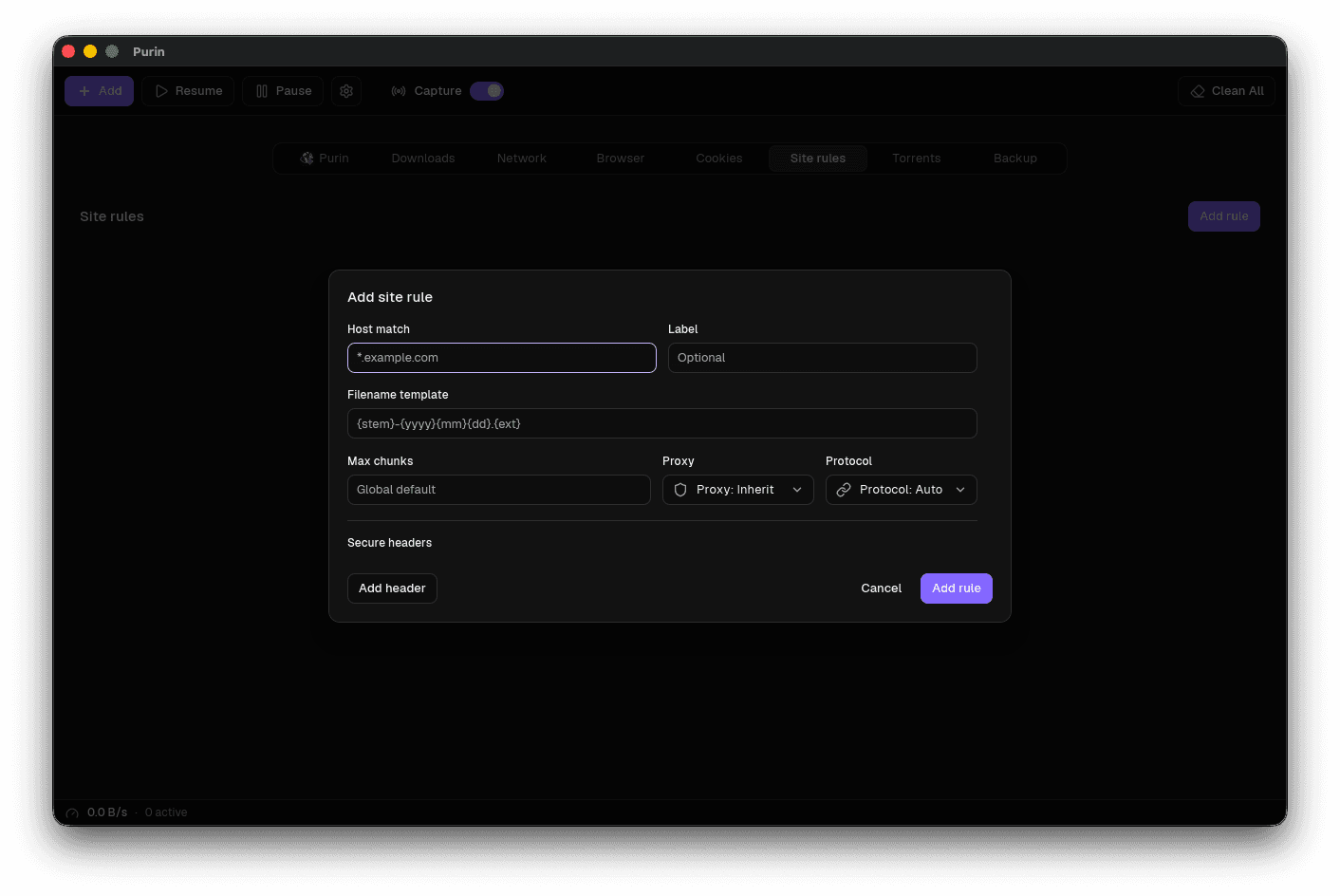Click into the Label input field

pyautogui.click(x=823, y=358)
